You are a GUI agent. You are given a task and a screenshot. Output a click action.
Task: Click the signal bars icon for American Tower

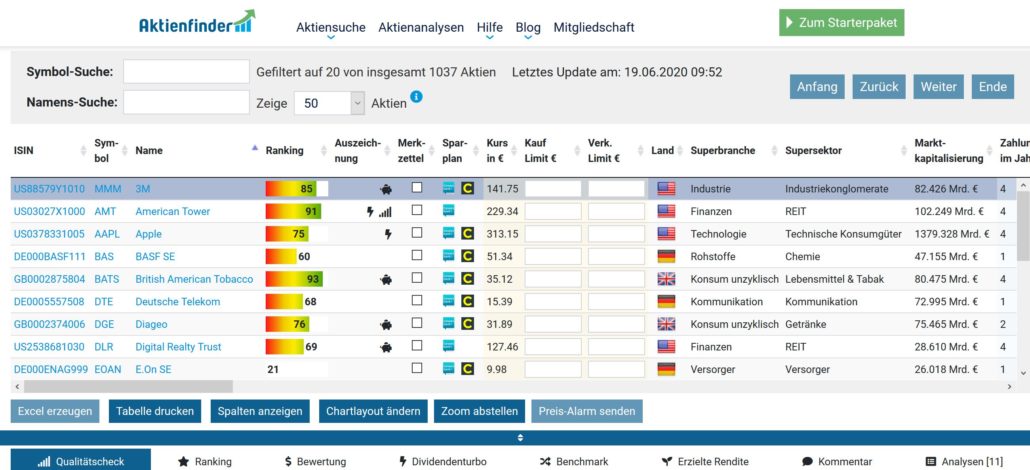coord(386,212)
